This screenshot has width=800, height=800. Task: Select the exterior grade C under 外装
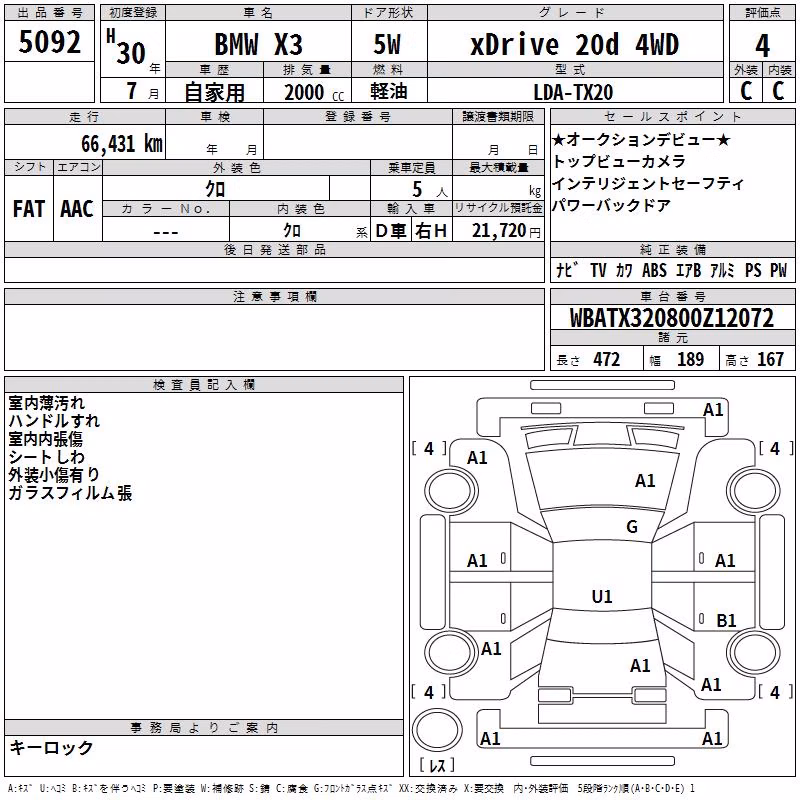746,91
